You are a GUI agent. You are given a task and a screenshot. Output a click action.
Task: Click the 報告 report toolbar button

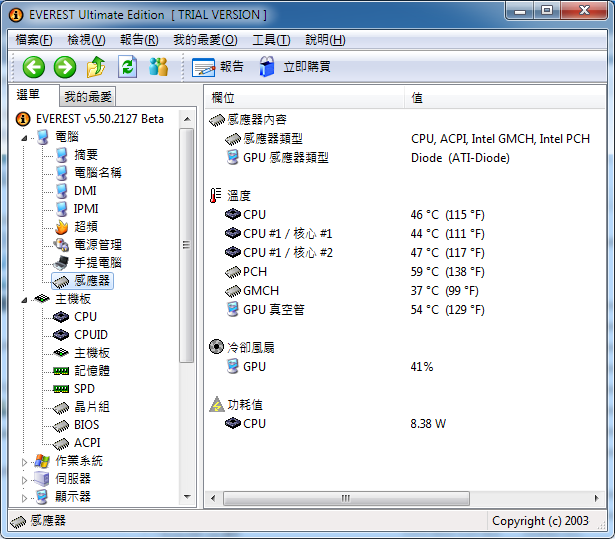218,67
